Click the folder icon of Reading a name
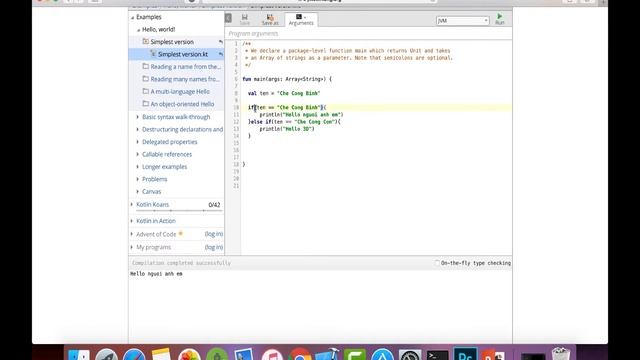The image size is (640, 360). [x=145, y=66]
